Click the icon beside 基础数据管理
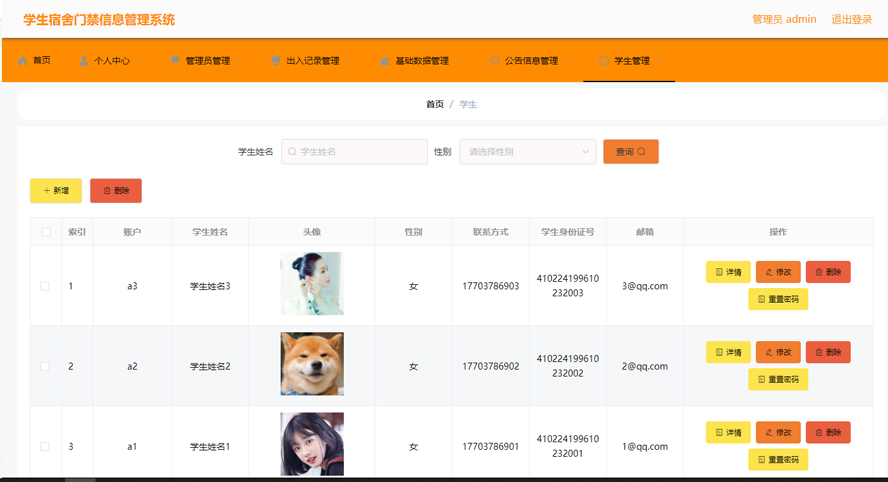 [385, 61]
